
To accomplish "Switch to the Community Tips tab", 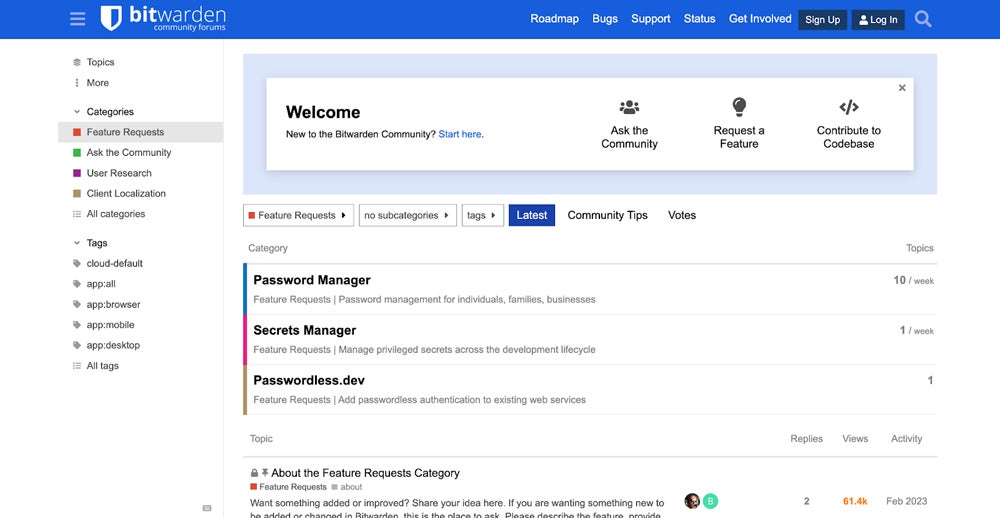I will 607,215.
